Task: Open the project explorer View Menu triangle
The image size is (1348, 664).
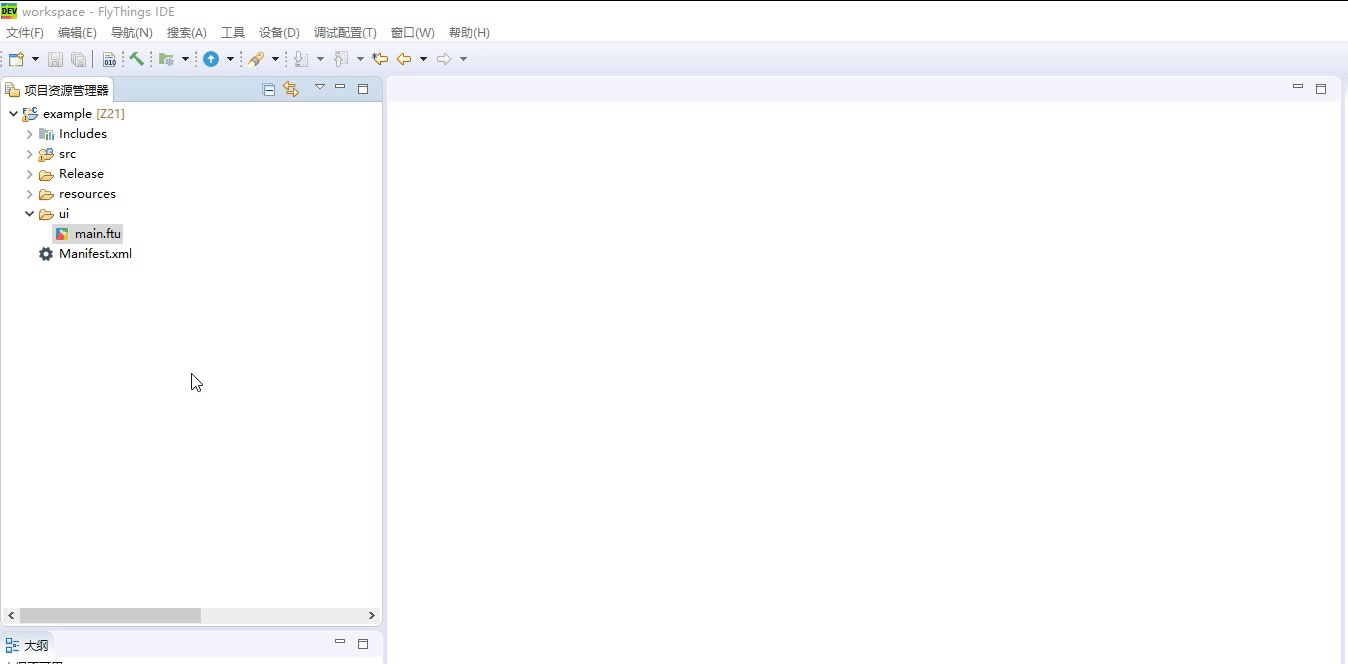Action: [320, 87]
